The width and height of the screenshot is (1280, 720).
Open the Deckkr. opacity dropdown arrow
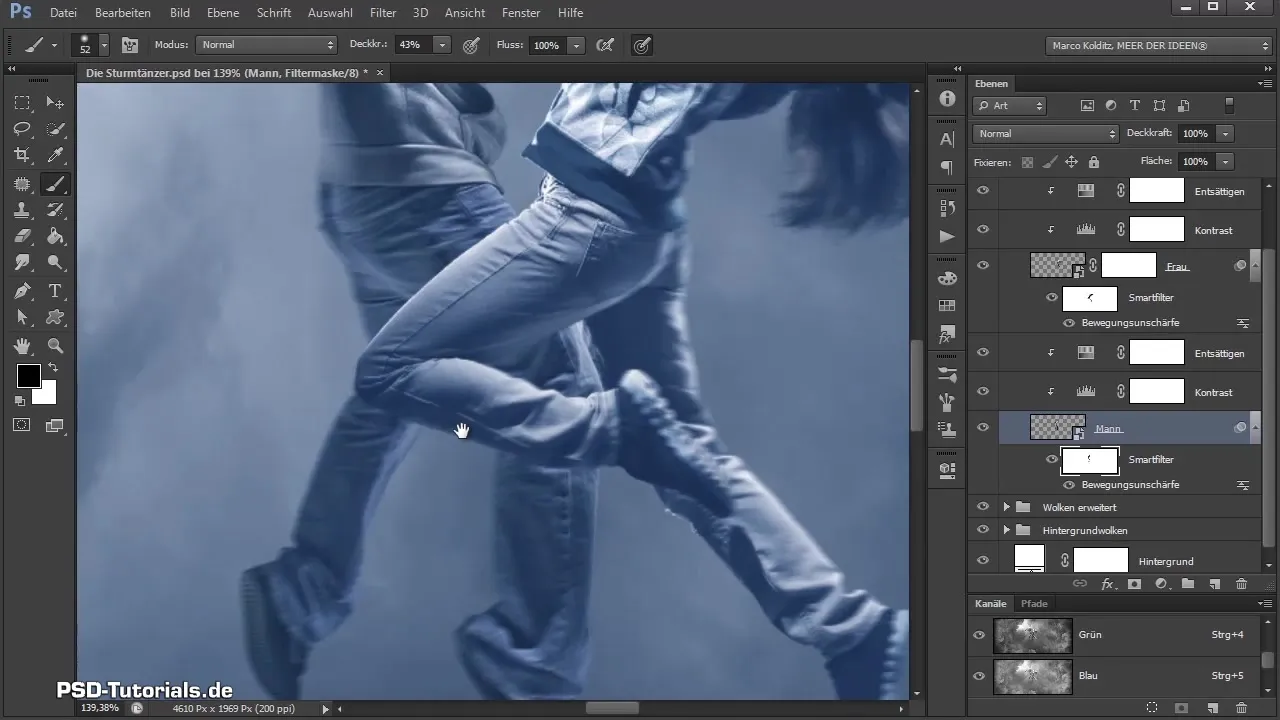click(442, 45)
